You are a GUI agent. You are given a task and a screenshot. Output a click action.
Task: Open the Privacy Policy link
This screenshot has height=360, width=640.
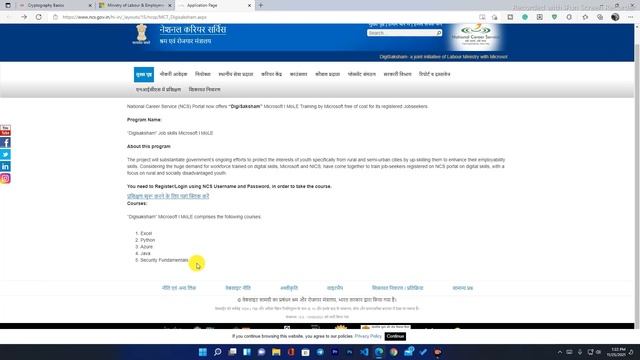click(368, 336)
